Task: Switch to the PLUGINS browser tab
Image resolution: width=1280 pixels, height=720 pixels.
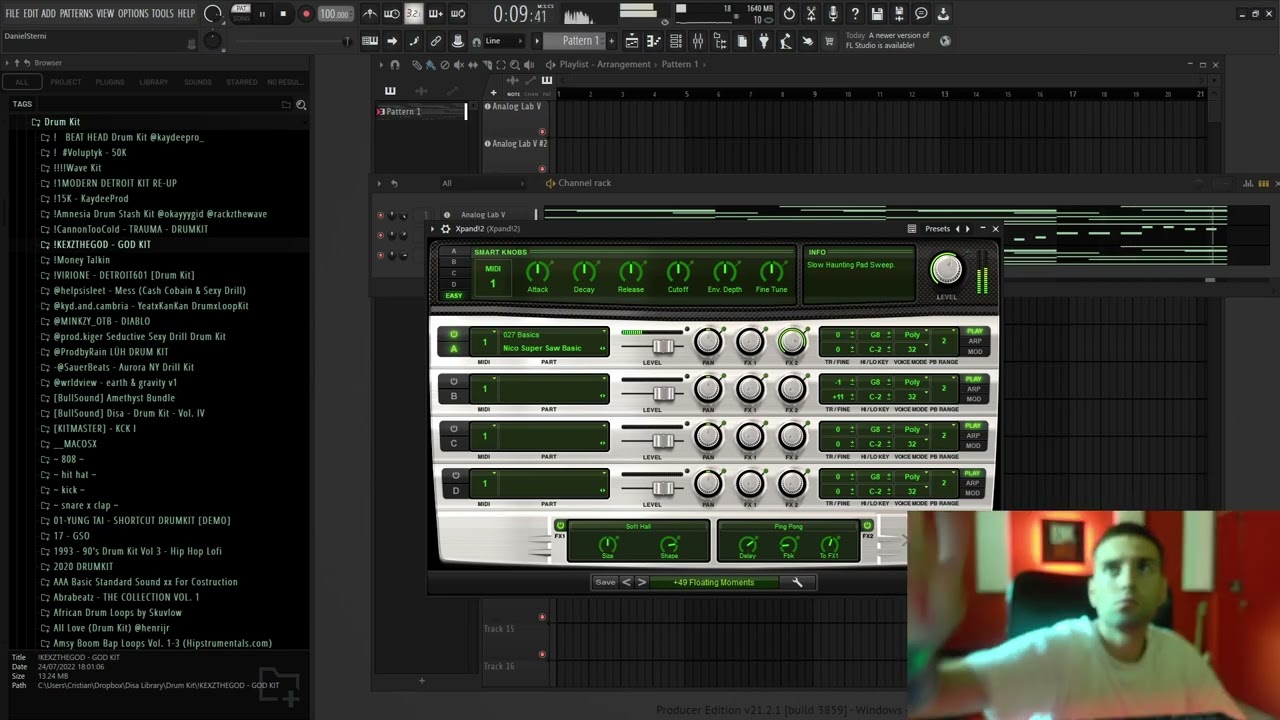Action: coord(110,82)
